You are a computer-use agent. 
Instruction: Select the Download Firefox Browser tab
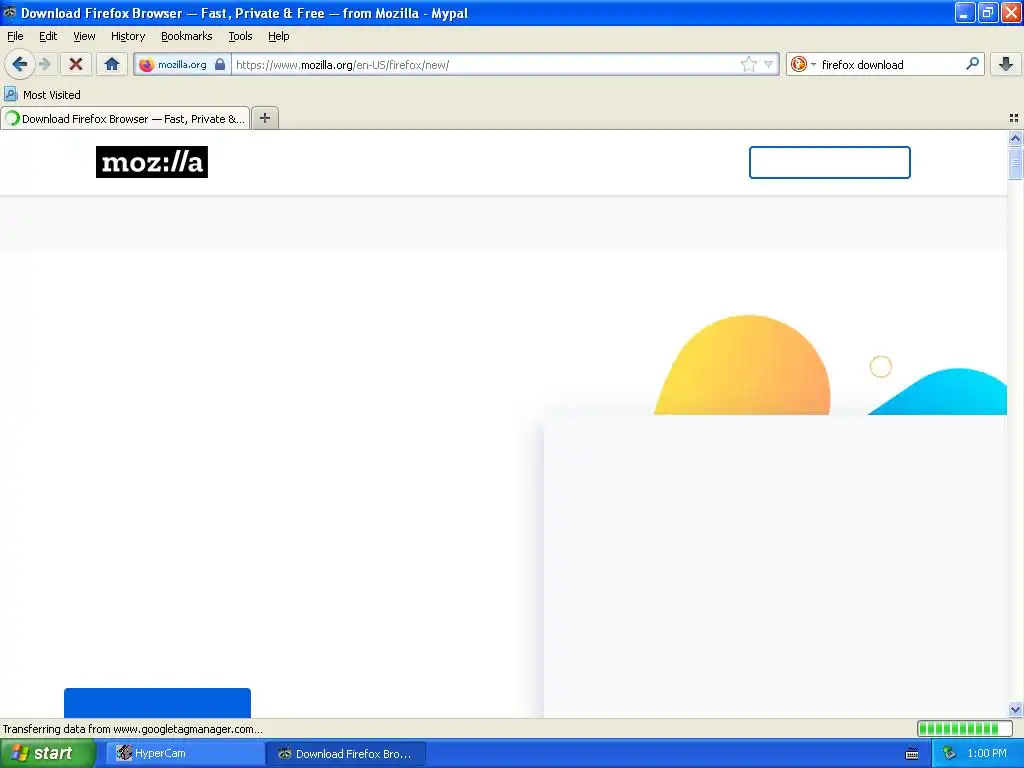125,119
